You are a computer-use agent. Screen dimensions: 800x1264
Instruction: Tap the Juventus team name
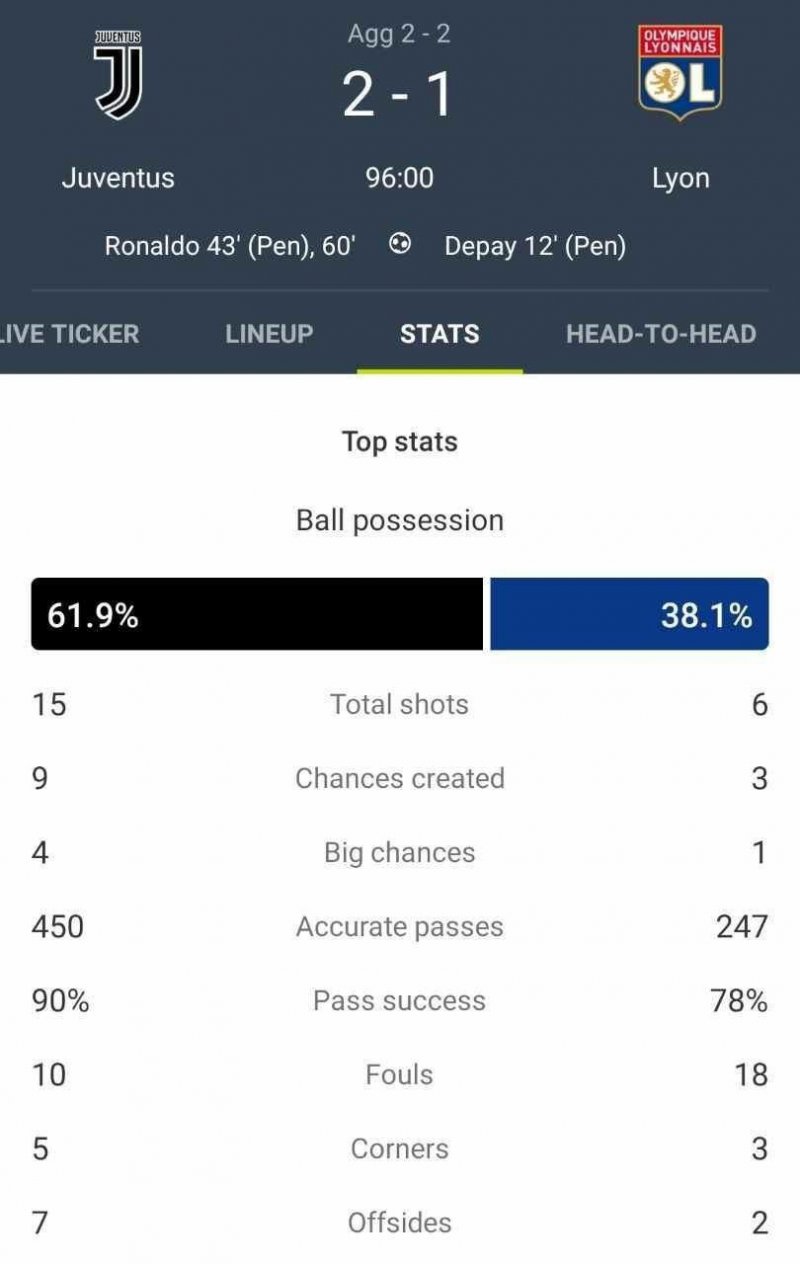[x=118, y=178]
